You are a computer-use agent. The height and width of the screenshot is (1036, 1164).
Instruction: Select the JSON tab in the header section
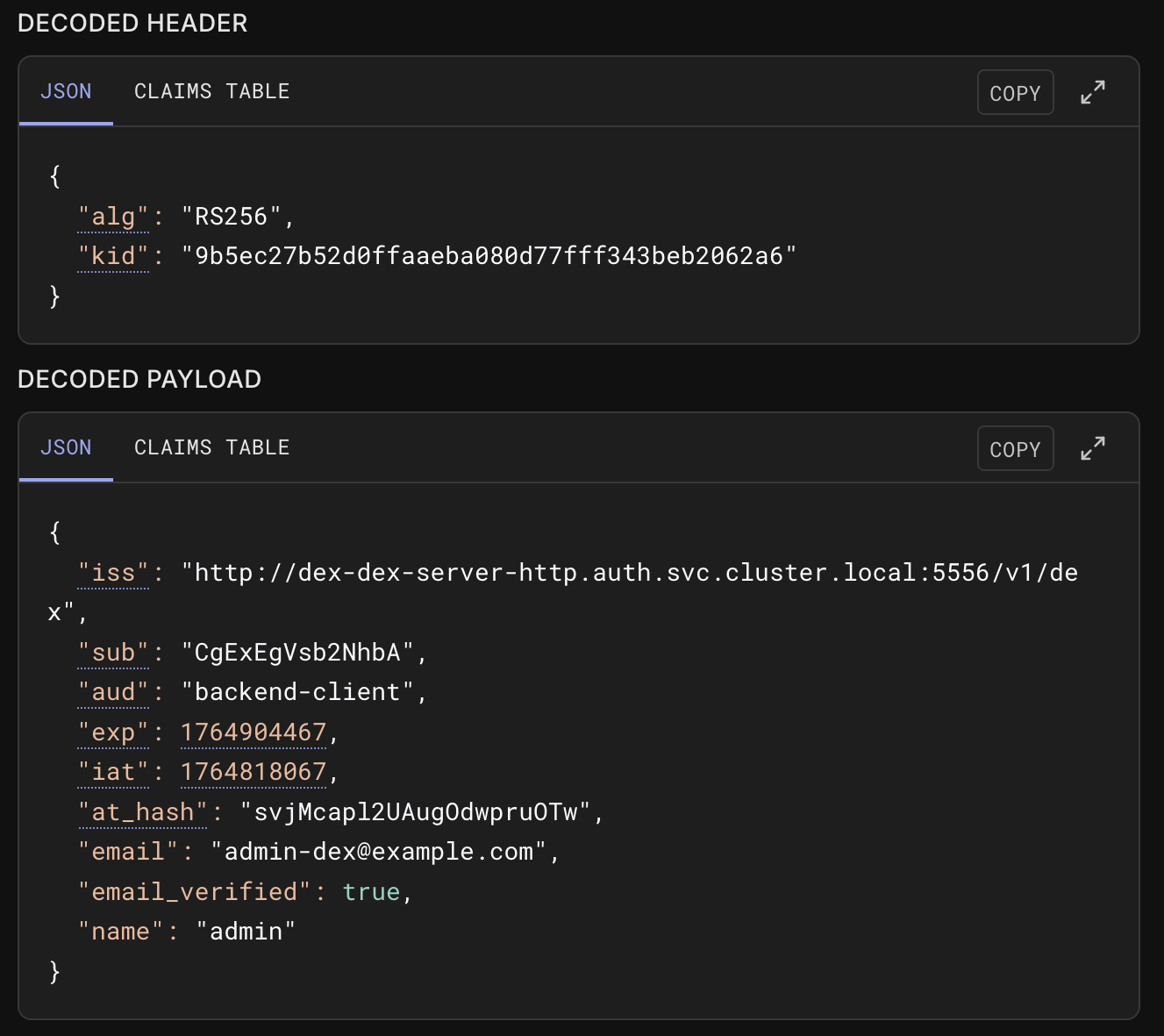pos(66,90)
